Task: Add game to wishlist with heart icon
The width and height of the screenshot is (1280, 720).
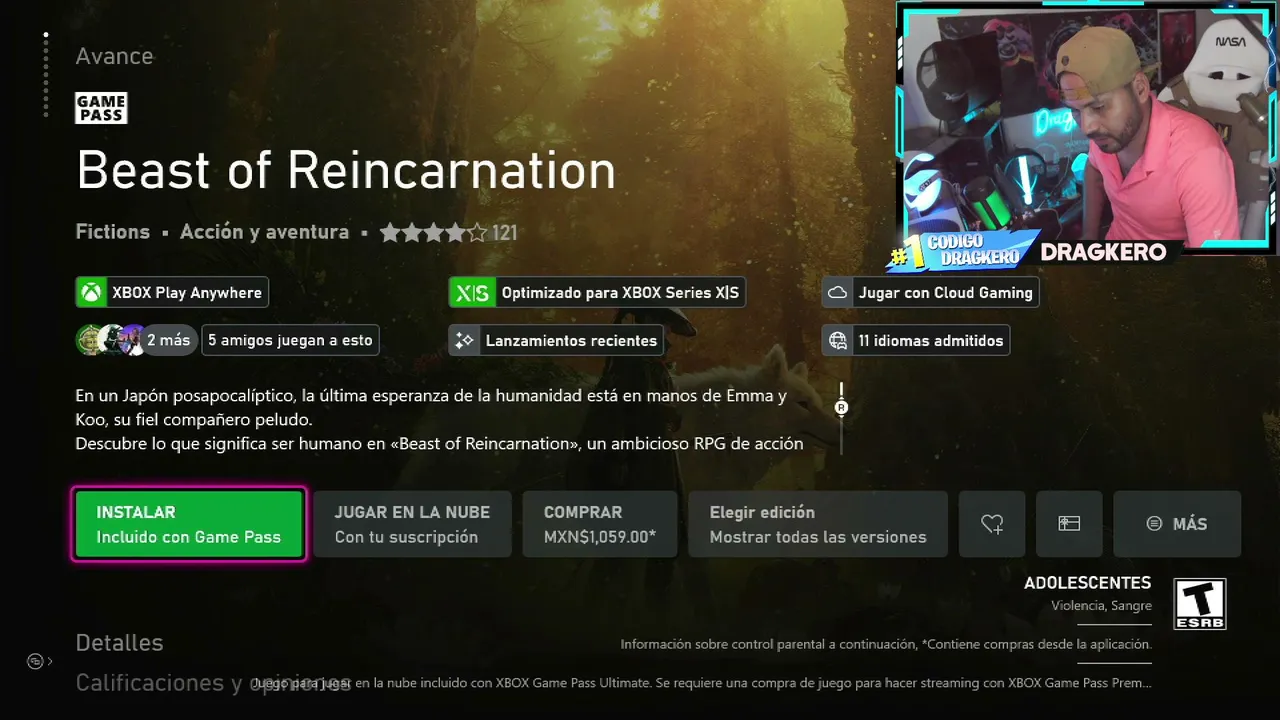Action: pyautogui.click(x=992, y=524)
